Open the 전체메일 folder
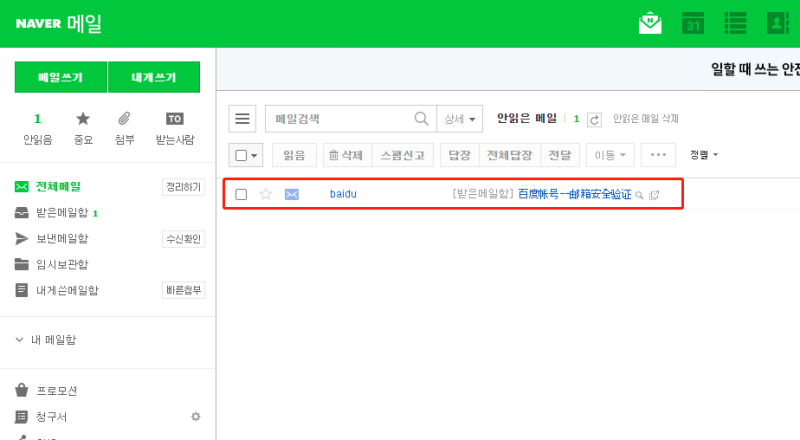This screenshot has width=800, height=440. 58,187
